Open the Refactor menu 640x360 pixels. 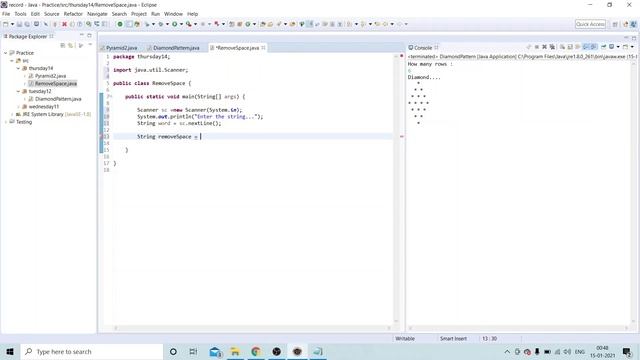click(73, 14)
